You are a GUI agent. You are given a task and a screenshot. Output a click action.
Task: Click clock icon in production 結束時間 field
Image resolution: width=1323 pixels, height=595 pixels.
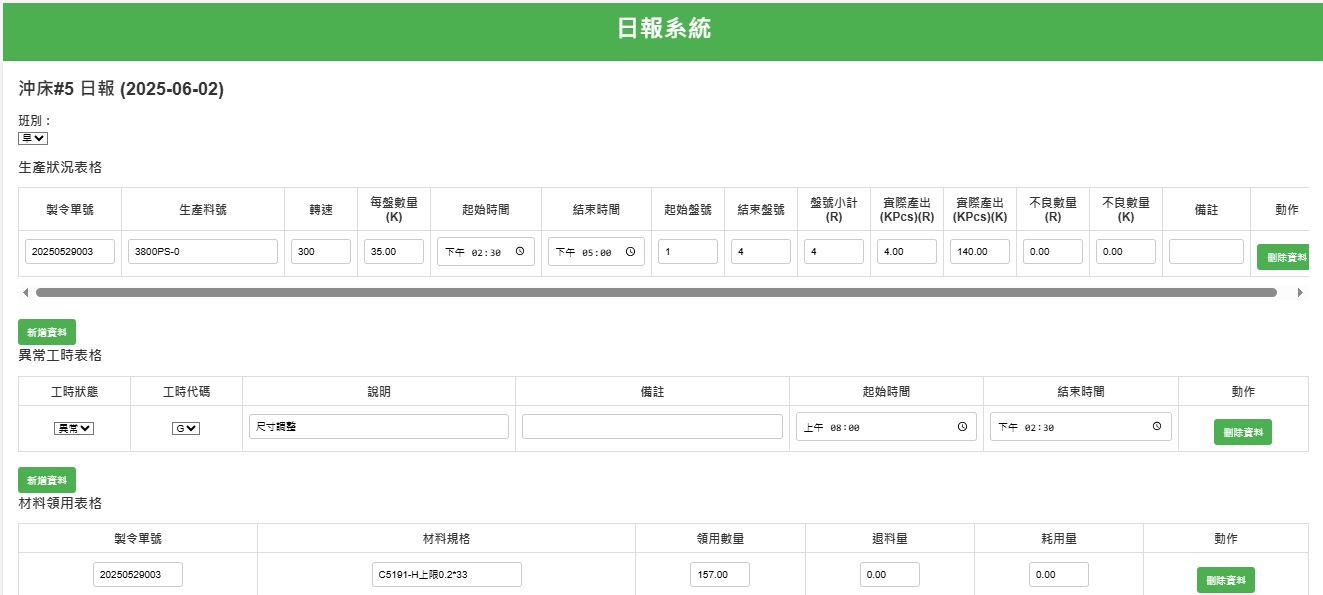click(x=630, y=252)
